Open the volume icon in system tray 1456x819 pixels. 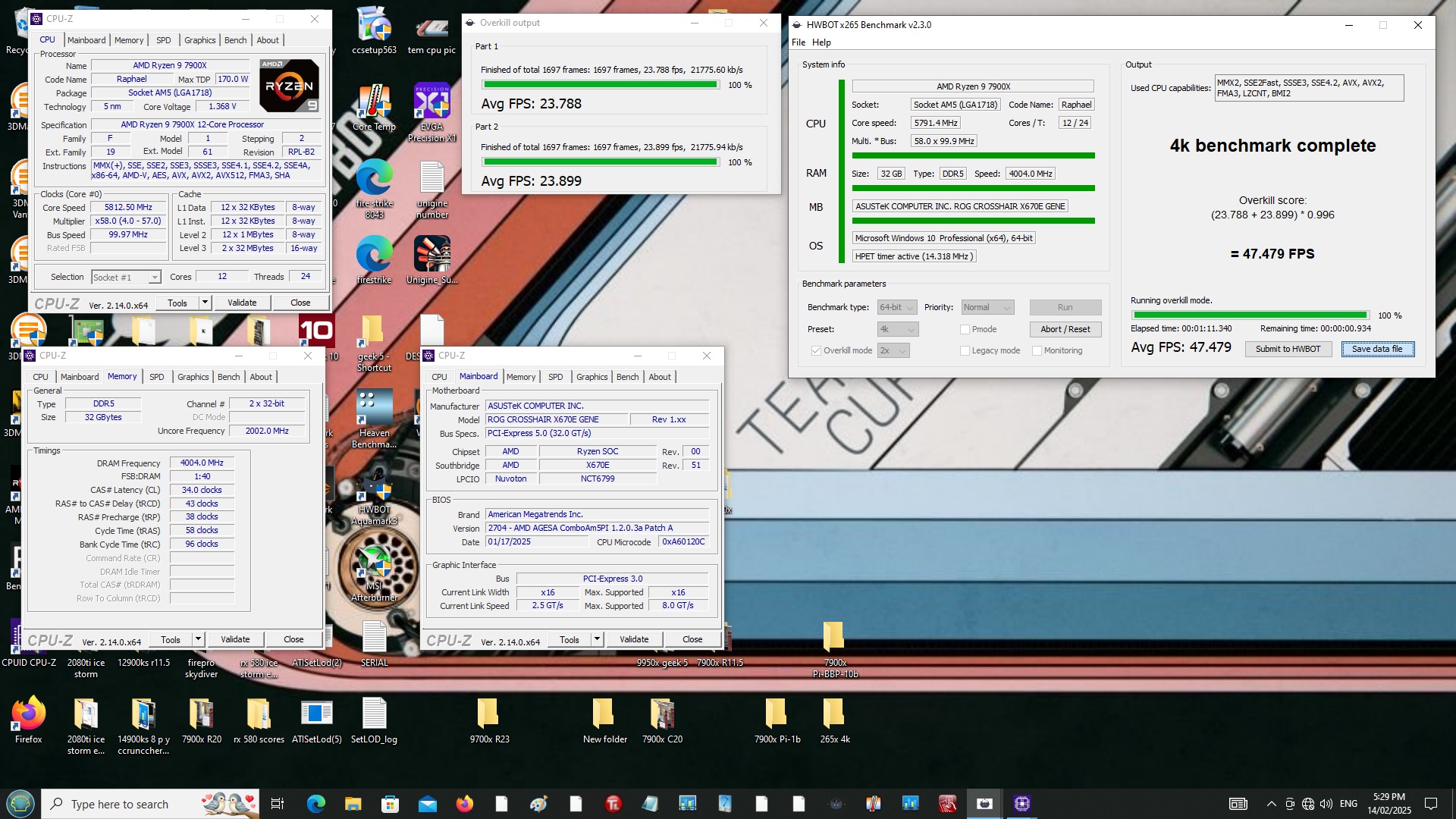(1326, 804)
